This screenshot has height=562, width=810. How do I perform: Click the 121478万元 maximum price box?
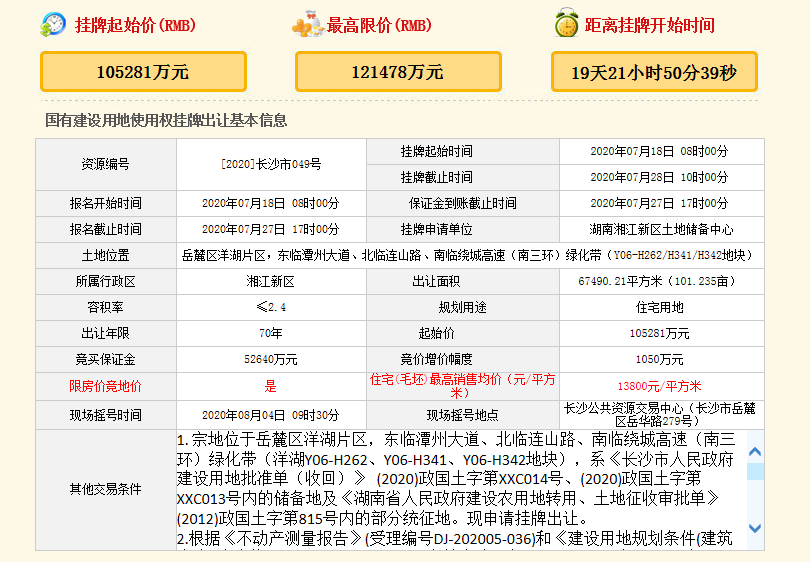pos(398,72)
